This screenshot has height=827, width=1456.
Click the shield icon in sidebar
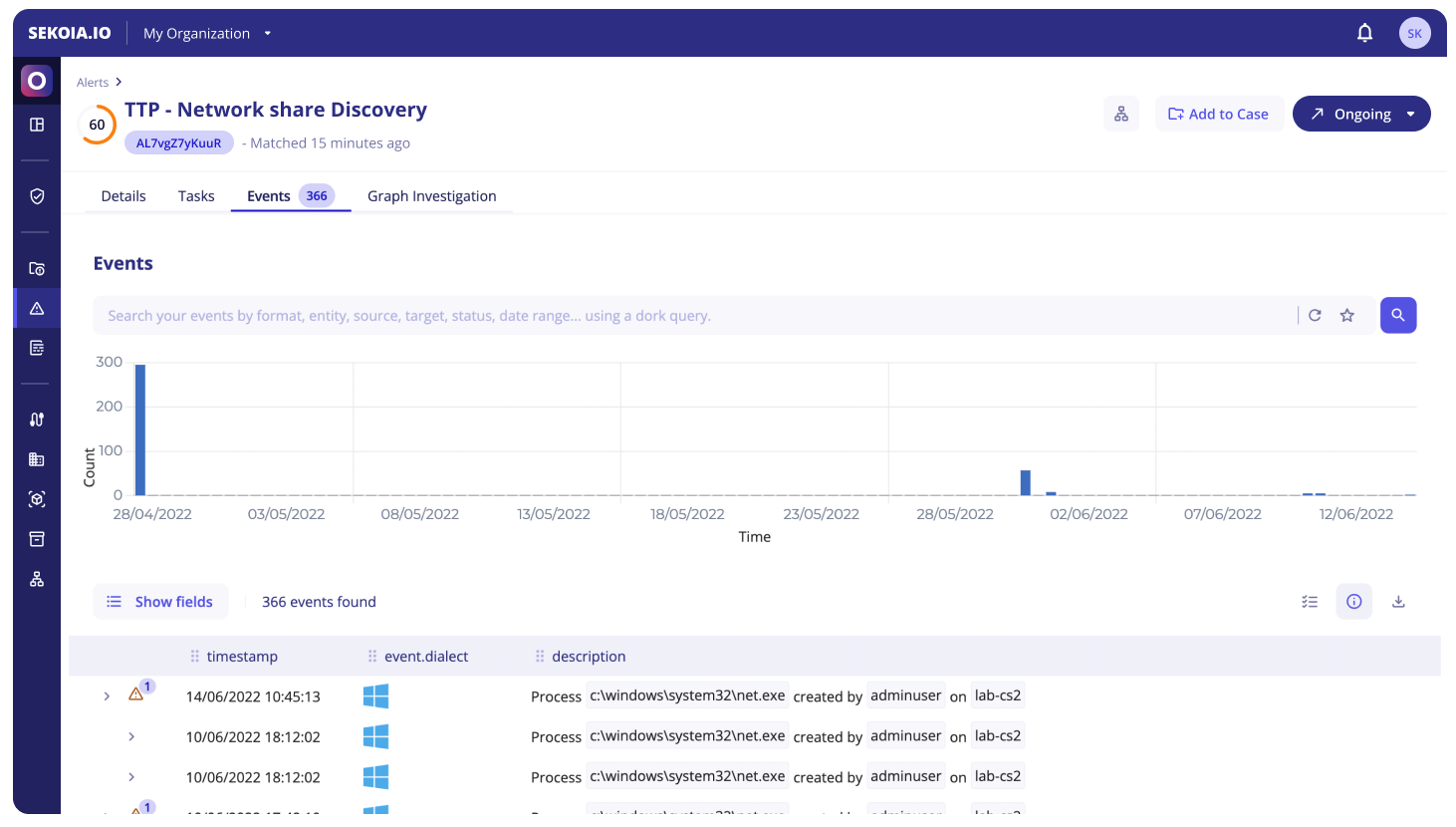[37, 196]
